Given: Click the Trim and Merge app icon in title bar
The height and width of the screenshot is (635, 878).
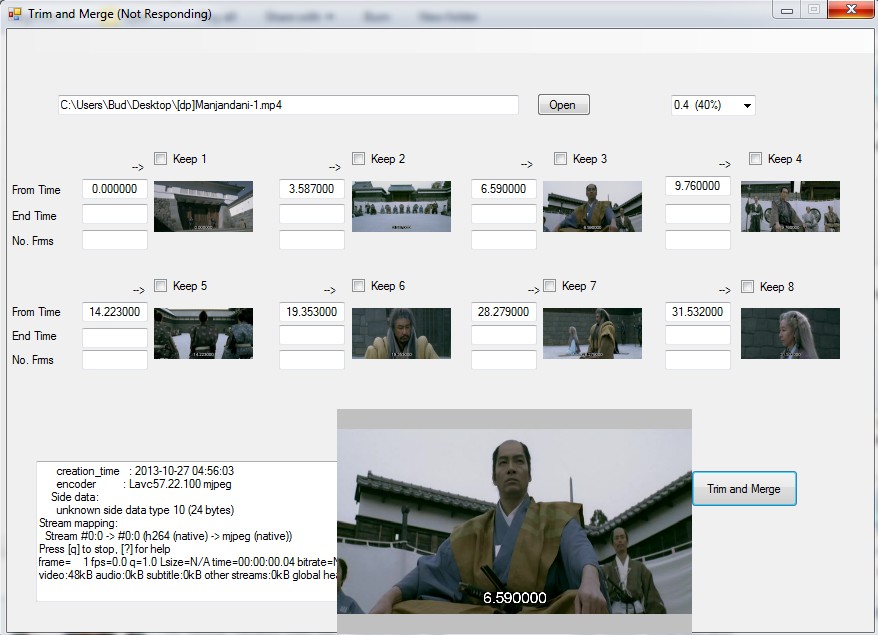Looking at the screenshot, I should [x=15, y=13].
